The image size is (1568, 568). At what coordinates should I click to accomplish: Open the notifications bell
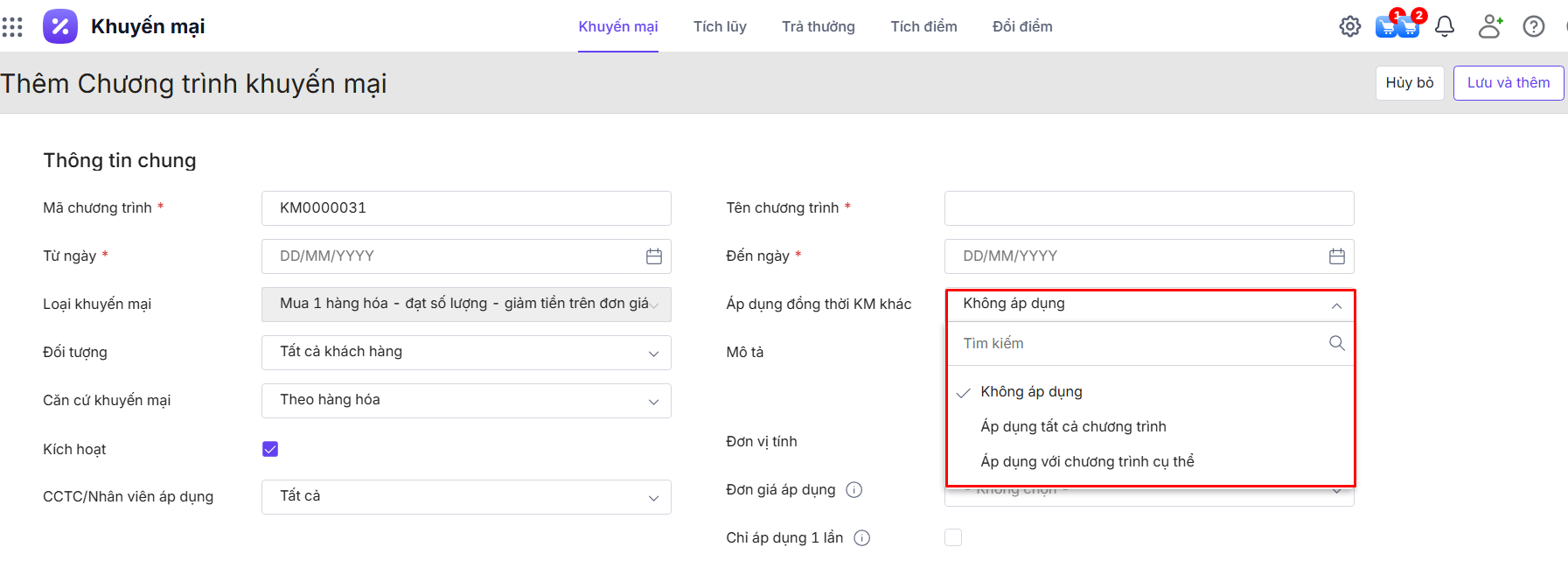click(x=1444, y=26)
